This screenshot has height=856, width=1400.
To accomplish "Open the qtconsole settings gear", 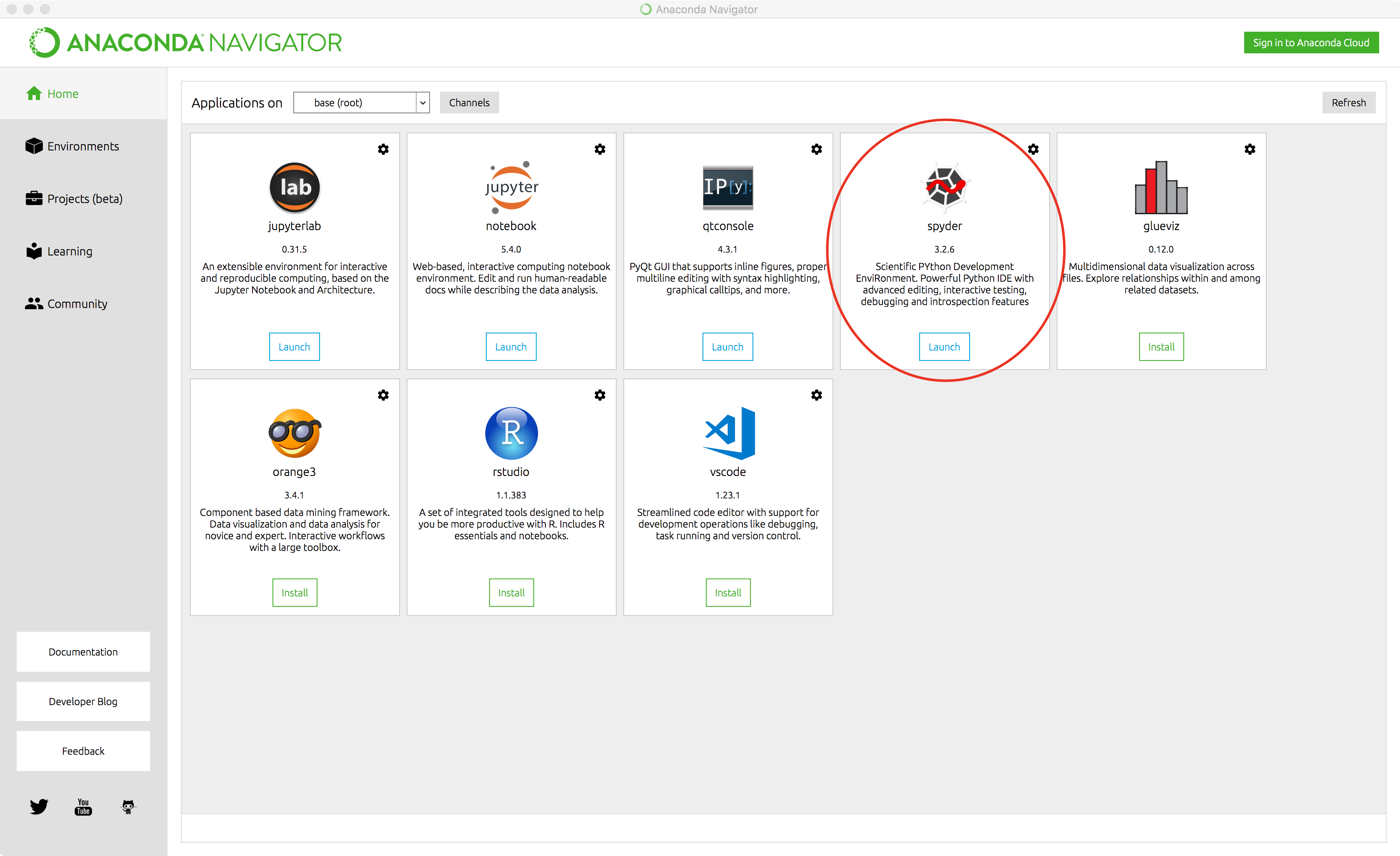I will click(x=817, y=149).
